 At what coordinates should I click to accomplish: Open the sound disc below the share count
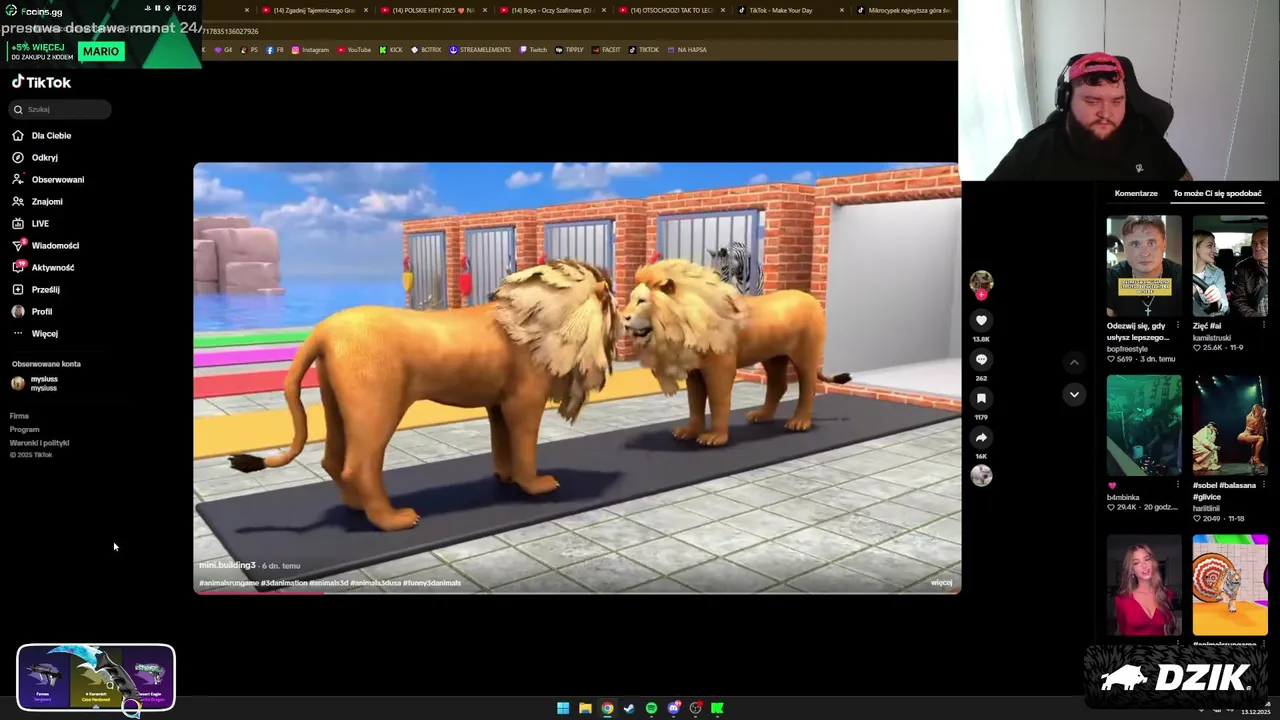[x=981, y=476]
